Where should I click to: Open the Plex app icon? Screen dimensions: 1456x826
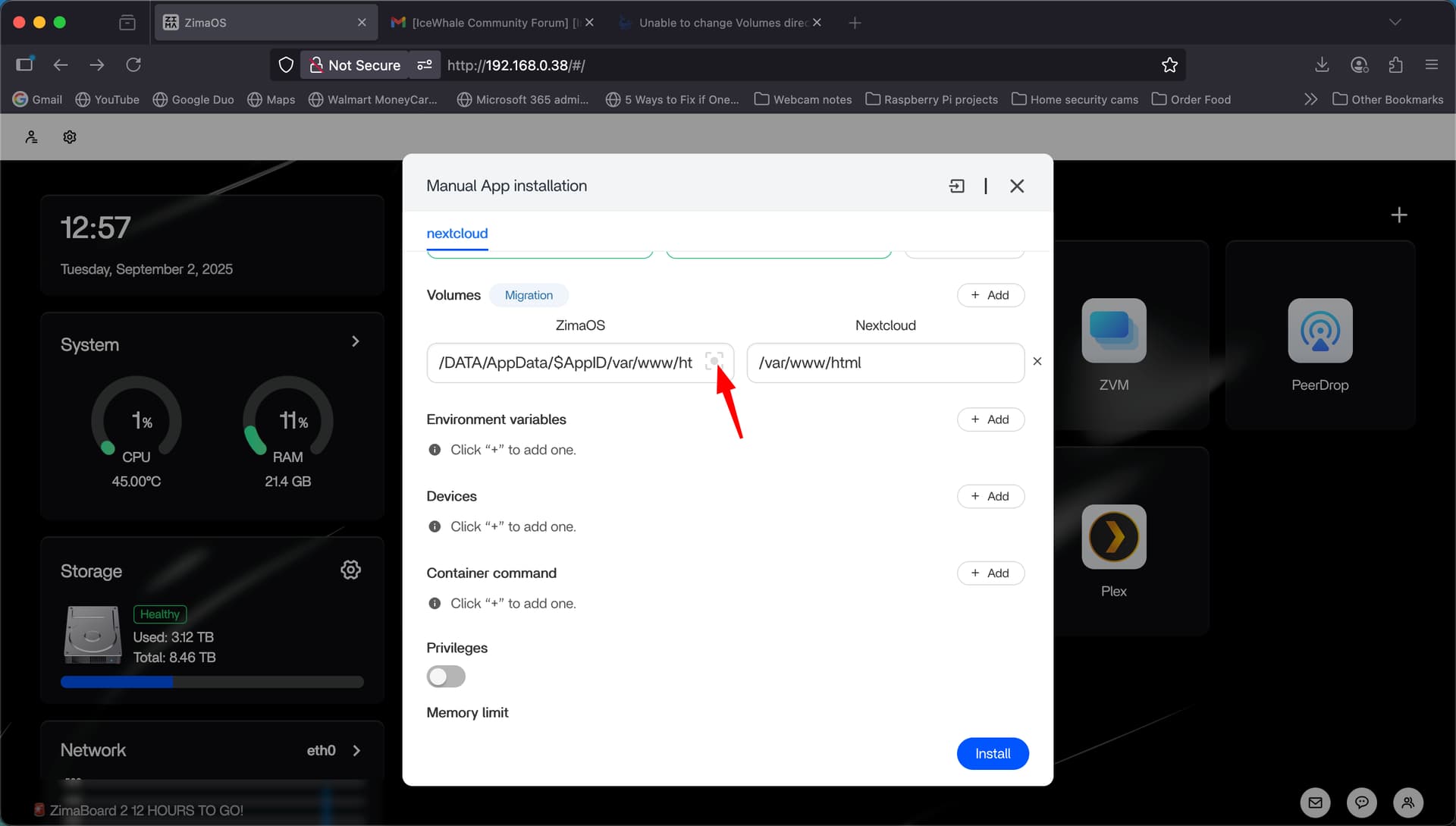tap(1113, 537)
